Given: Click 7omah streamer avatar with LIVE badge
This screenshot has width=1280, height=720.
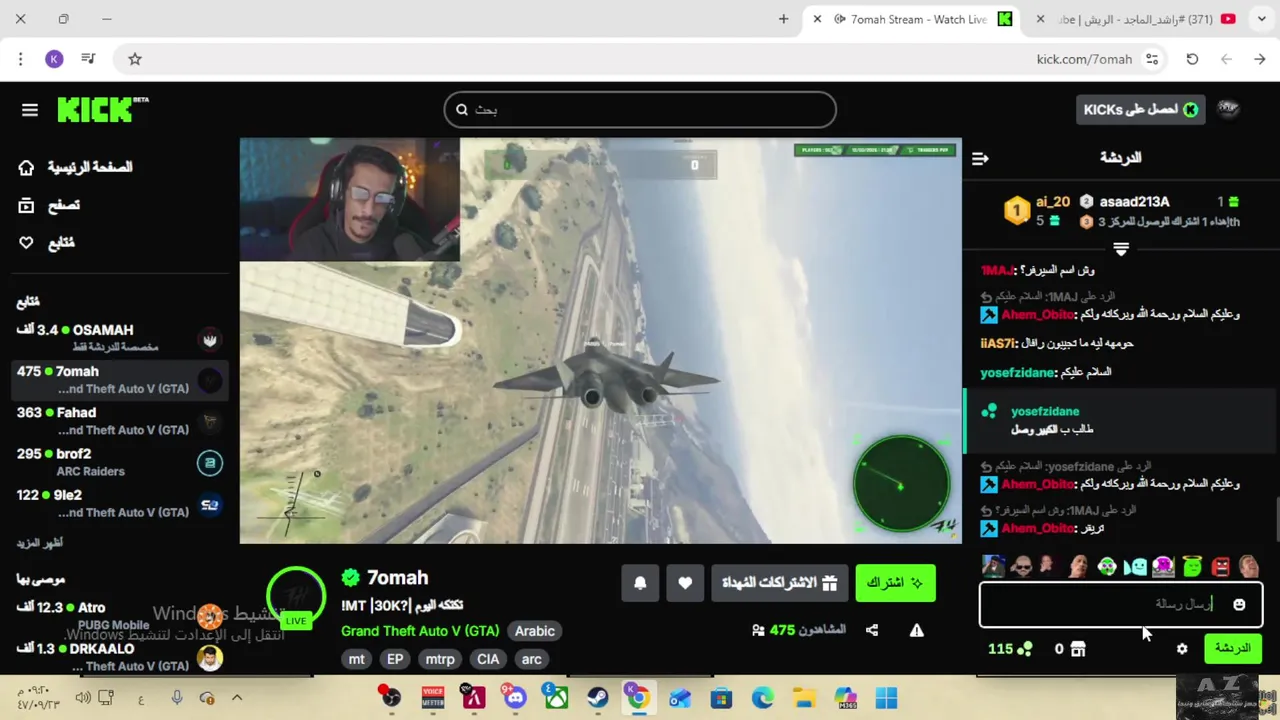Looking at the screenshot, I should [295, 597].
